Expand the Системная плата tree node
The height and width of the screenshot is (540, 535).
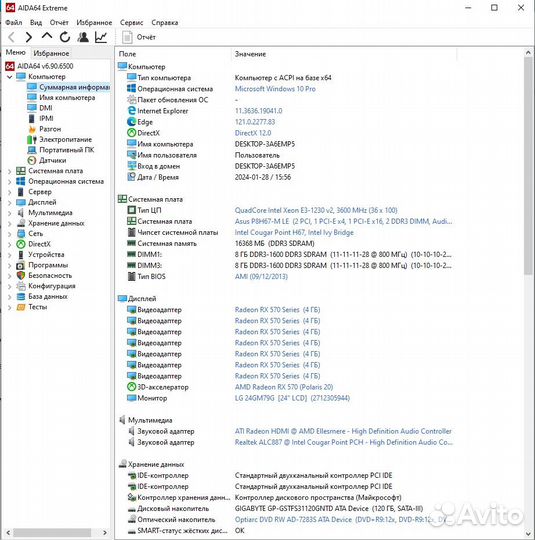coord(10,171)
